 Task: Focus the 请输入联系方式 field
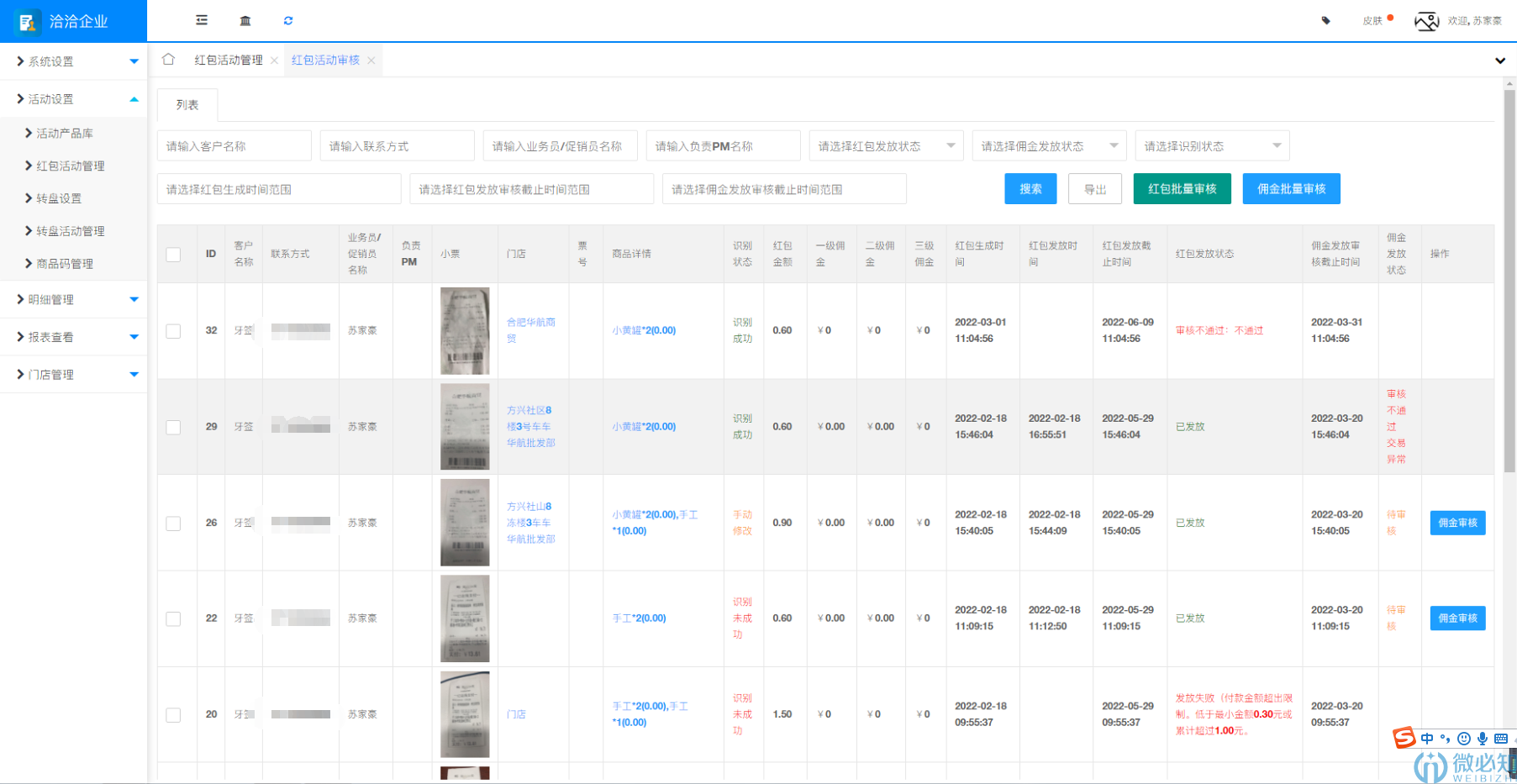tap(398, 145)
